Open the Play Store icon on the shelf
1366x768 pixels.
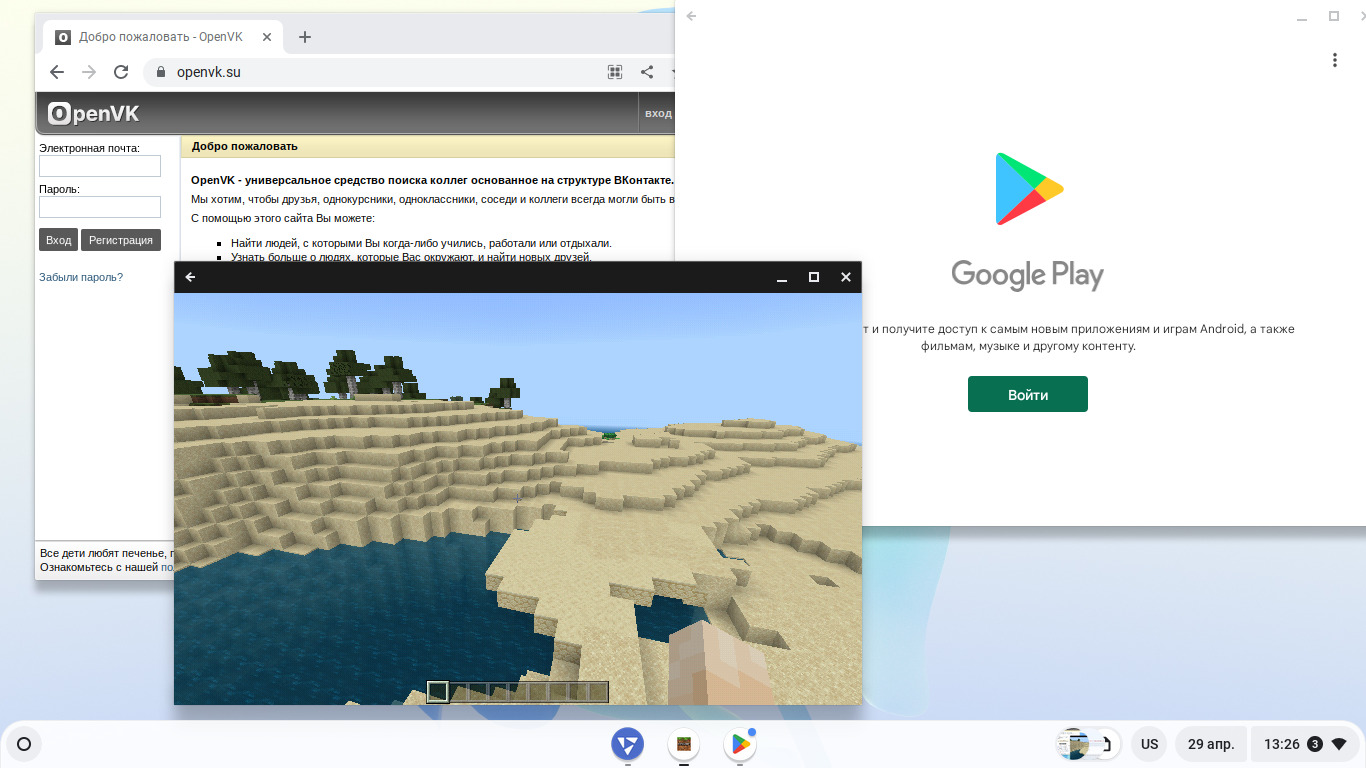coord(740,744)
